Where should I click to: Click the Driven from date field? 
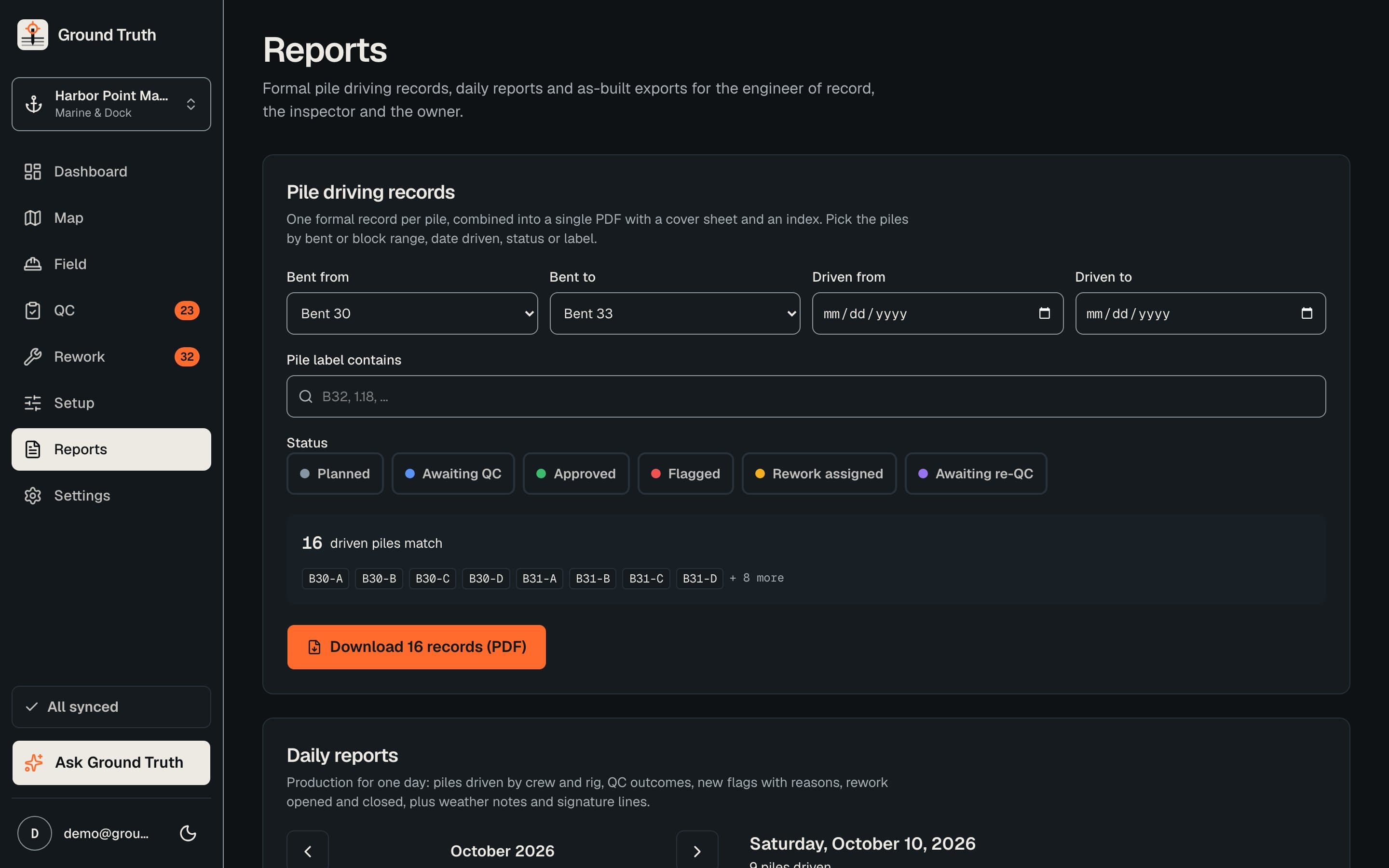pos(937,313)
